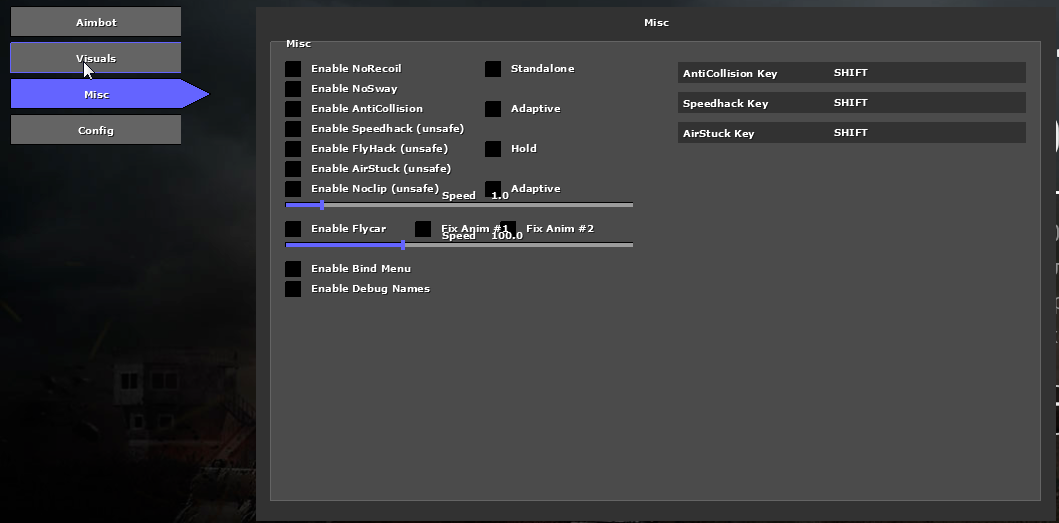Open the Config tab
The image size is (1059, 523).
(96, 130)
